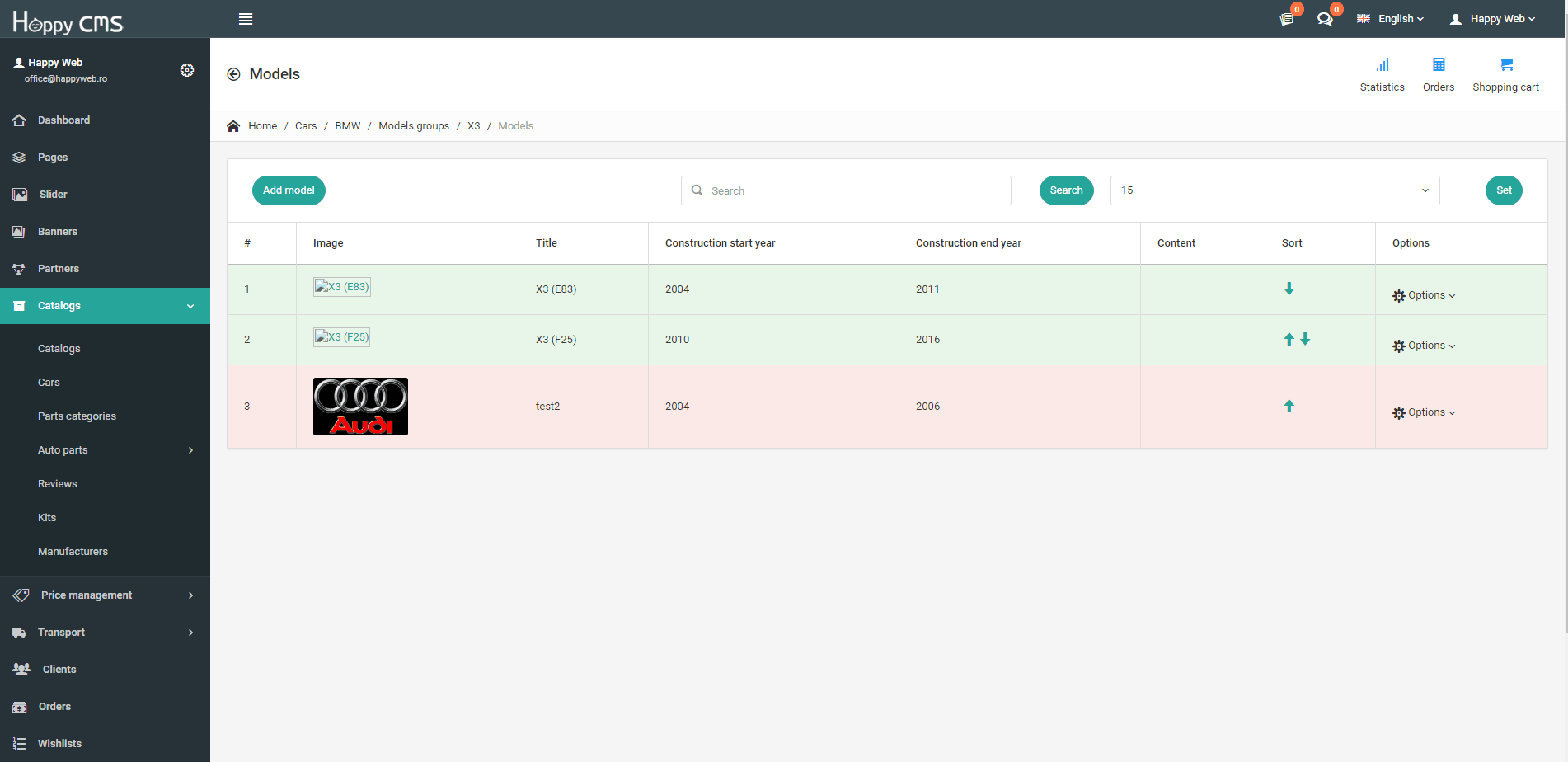Move X3 (E83) down with sort arrow
Screen dimensions: 1568x762
point(1289,289)
